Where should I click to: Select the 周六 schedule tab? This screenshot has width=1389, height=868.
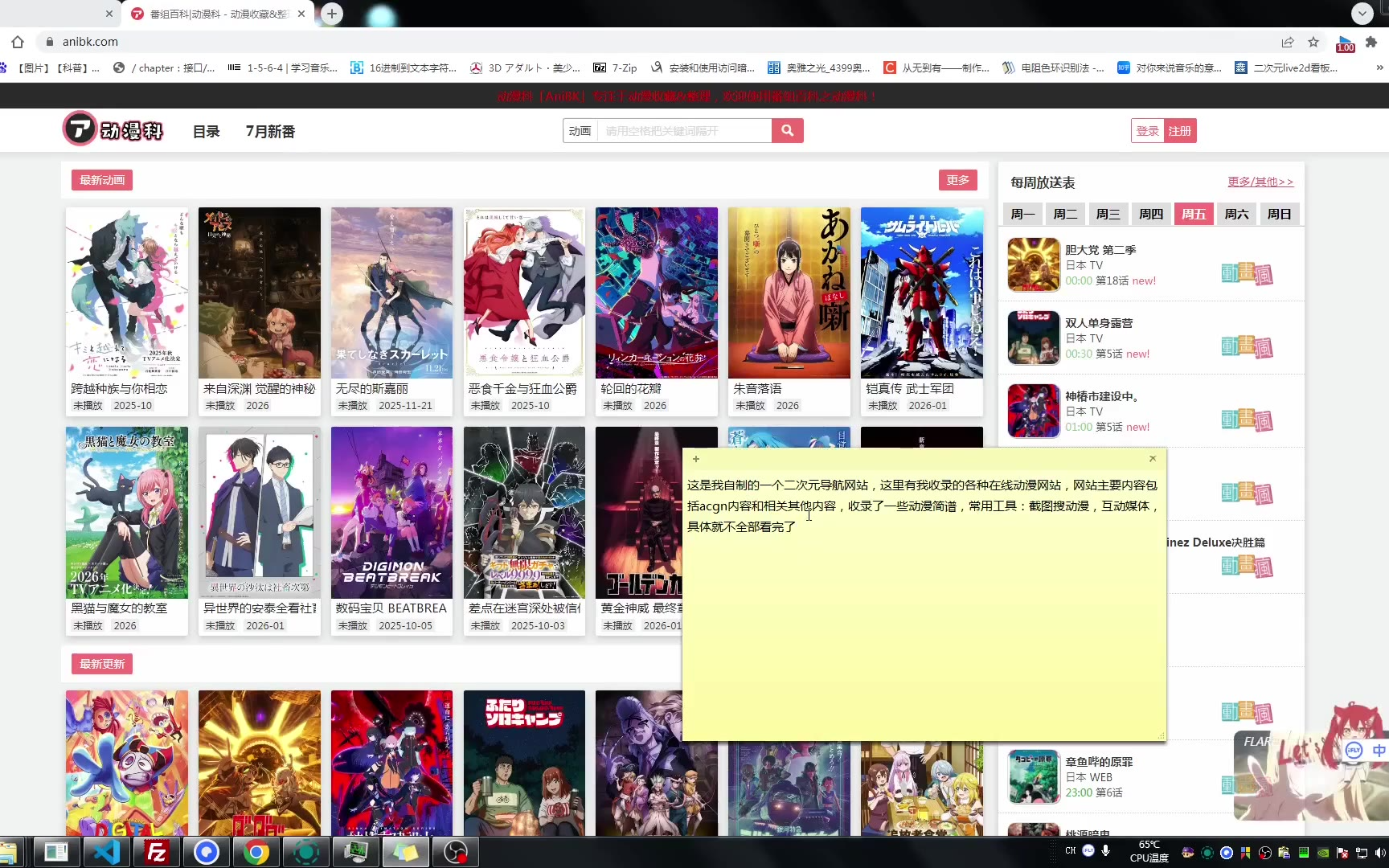click(x=1236, y=214)
